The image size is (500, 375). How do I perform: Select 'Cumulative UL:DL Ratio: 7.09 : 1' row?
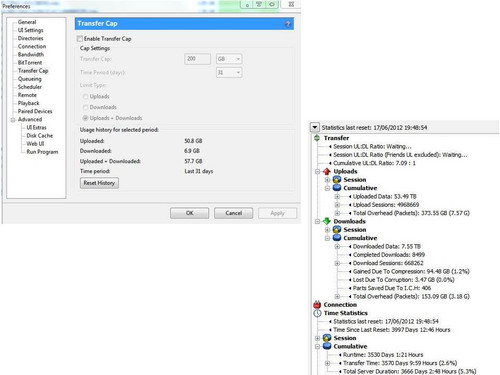point(374,163)
